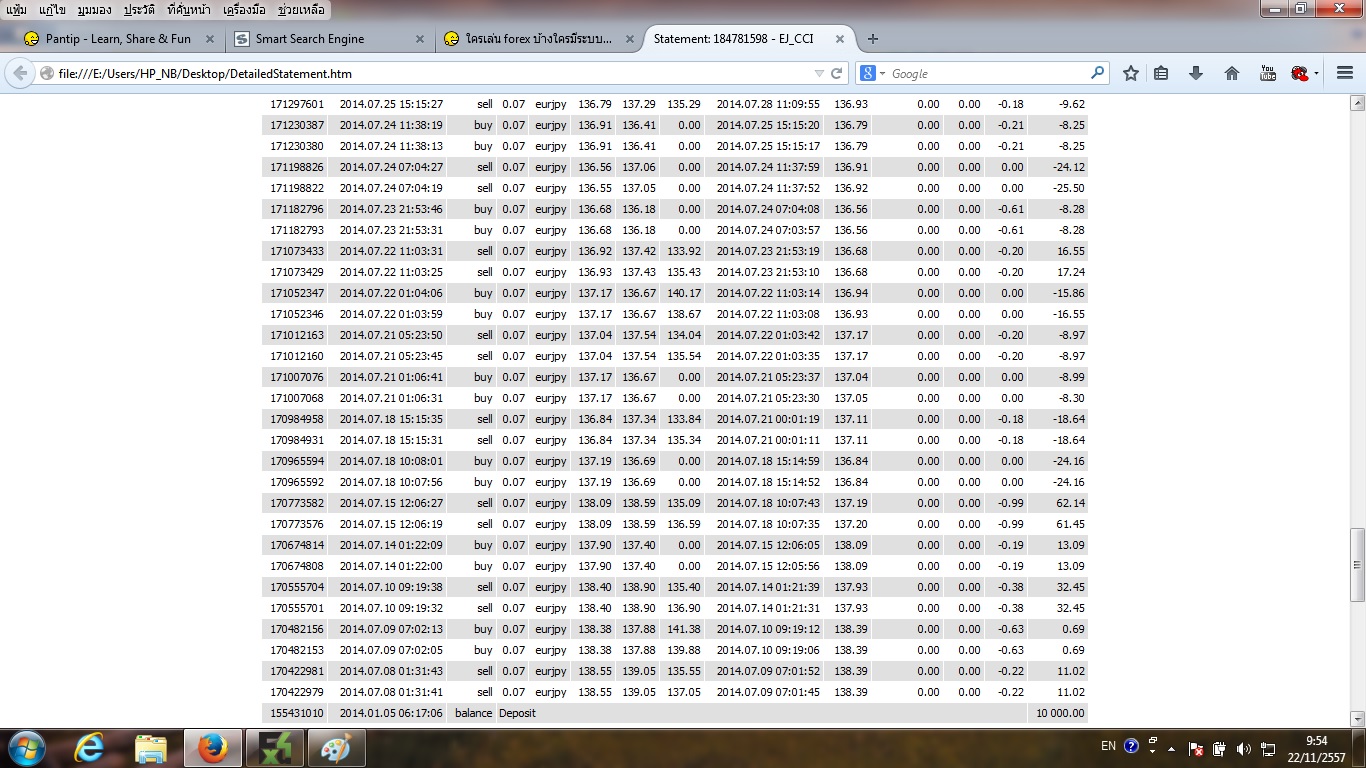
Task: Open the ที่คั่นหน้า (Bookmarks) menu
Action: (x=190, y=10)
